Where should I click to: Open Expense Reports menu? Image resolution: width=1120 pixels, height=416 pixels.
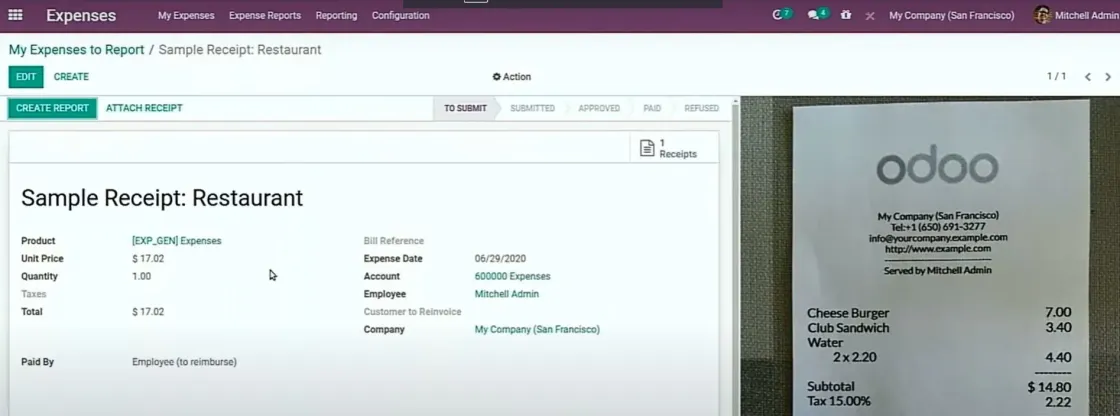point(265,15)
